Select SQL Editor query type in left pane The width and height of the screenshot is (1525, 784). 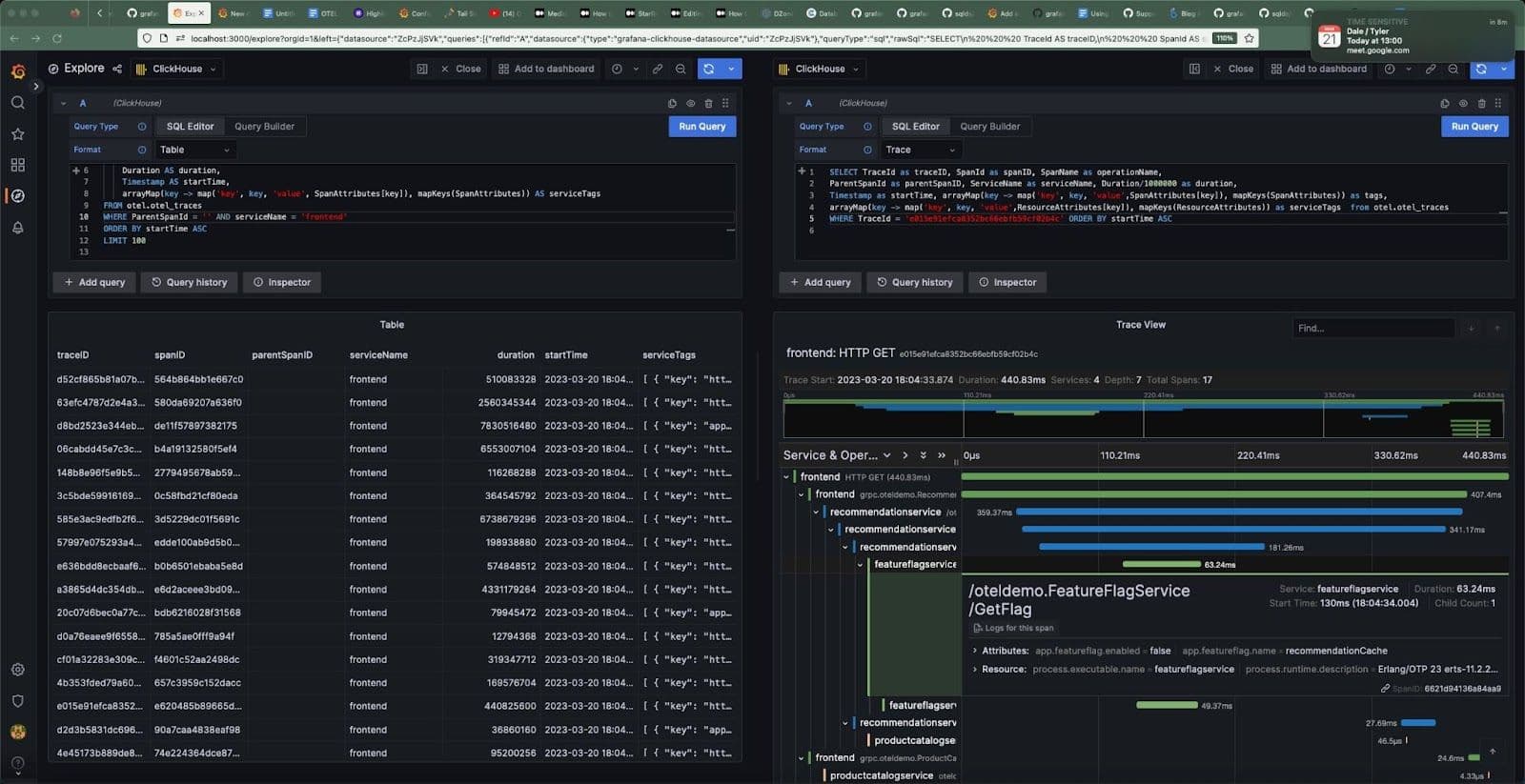coord(190,127)
